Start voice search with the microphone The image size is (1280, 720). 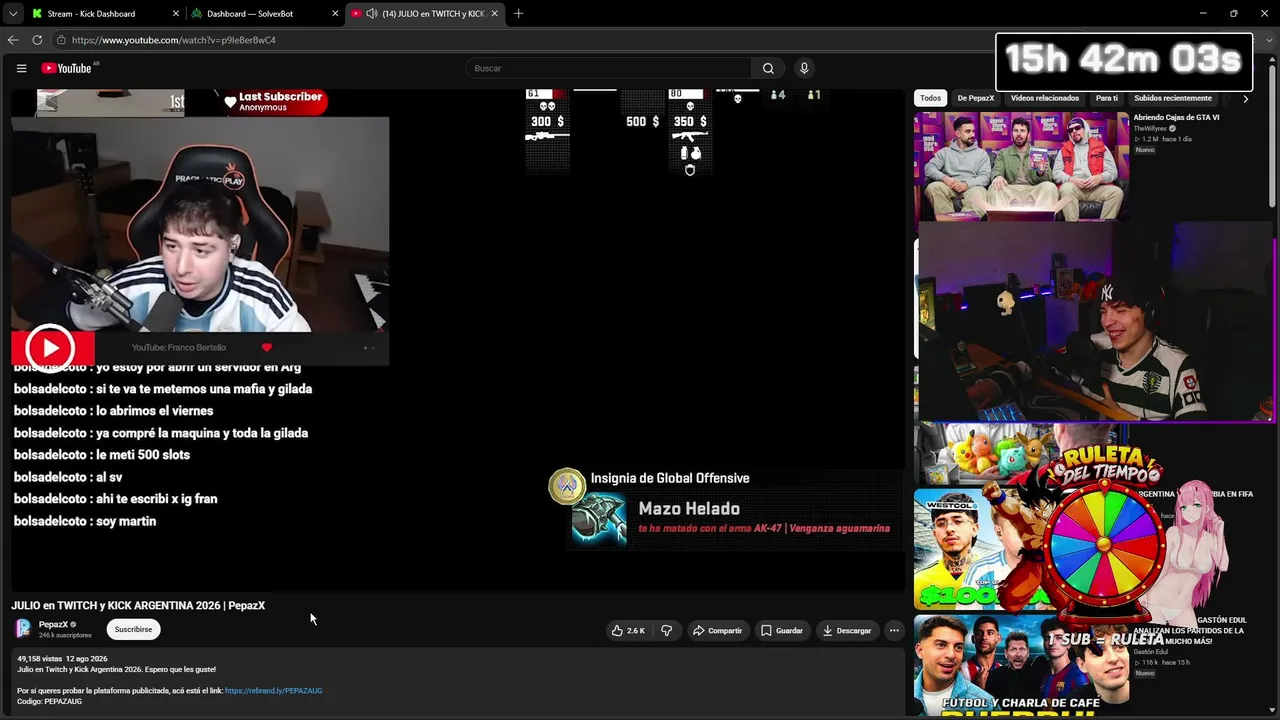(804, 68)
